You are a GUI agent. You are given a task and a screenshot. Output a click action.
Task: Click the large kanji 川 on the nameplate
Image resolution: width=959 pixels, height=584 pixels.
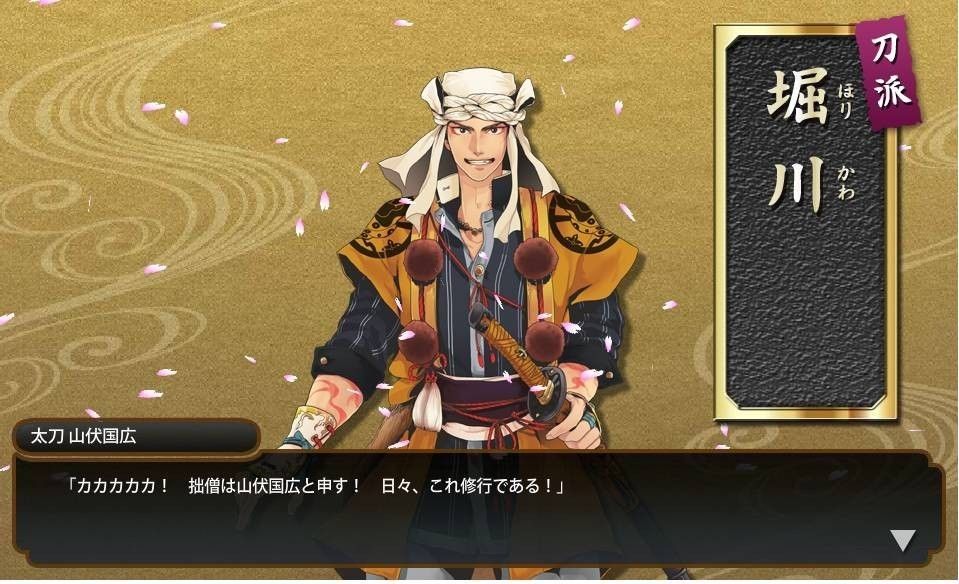[796, 183]
